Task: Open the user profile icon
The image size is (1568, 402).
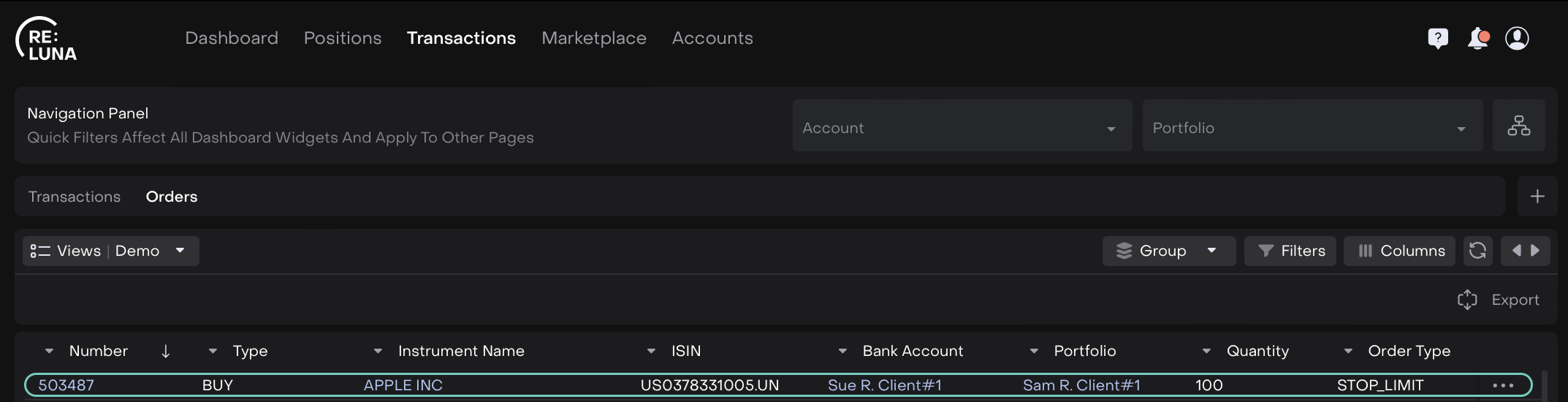Action: pos(1517,38)
